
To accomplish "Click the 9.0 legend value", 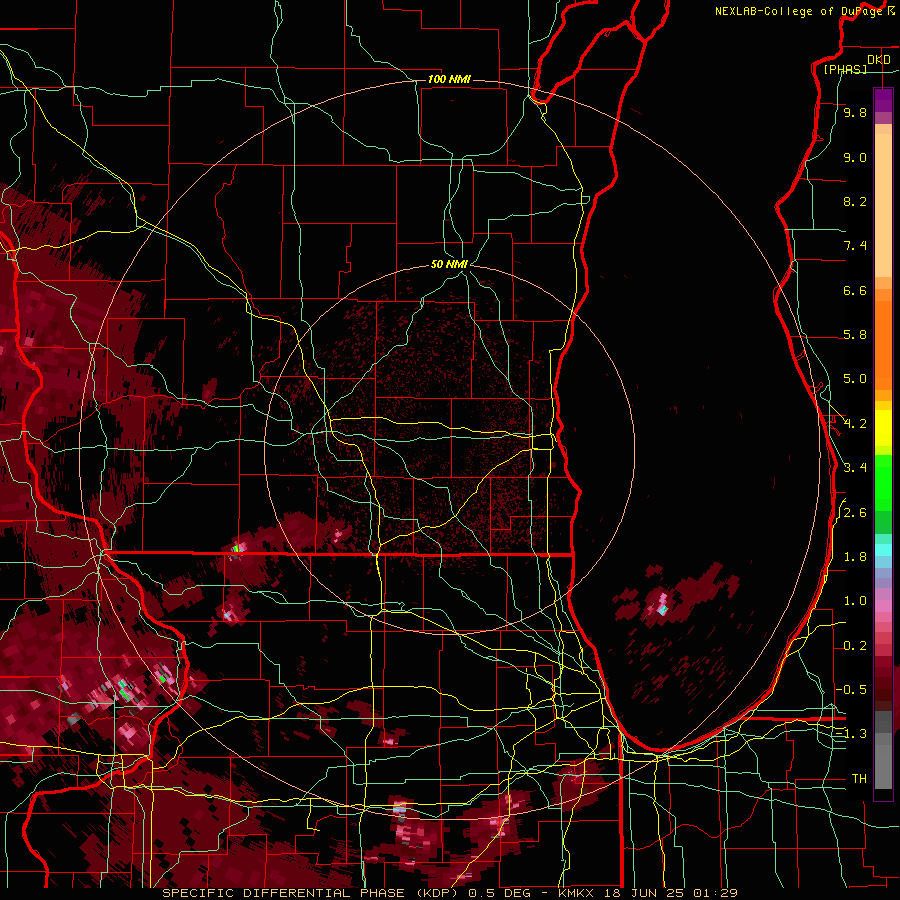I will 855,158.
